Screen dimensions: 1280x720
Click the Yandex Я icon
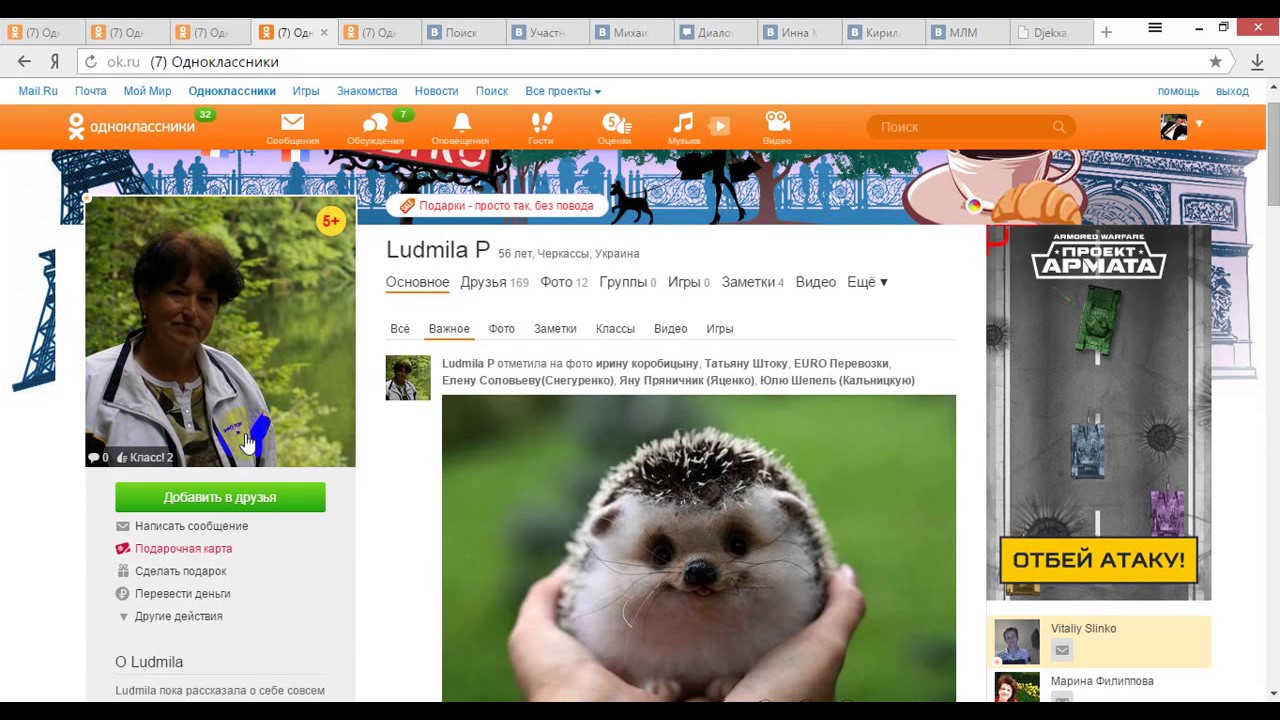(x=55, y=62)
